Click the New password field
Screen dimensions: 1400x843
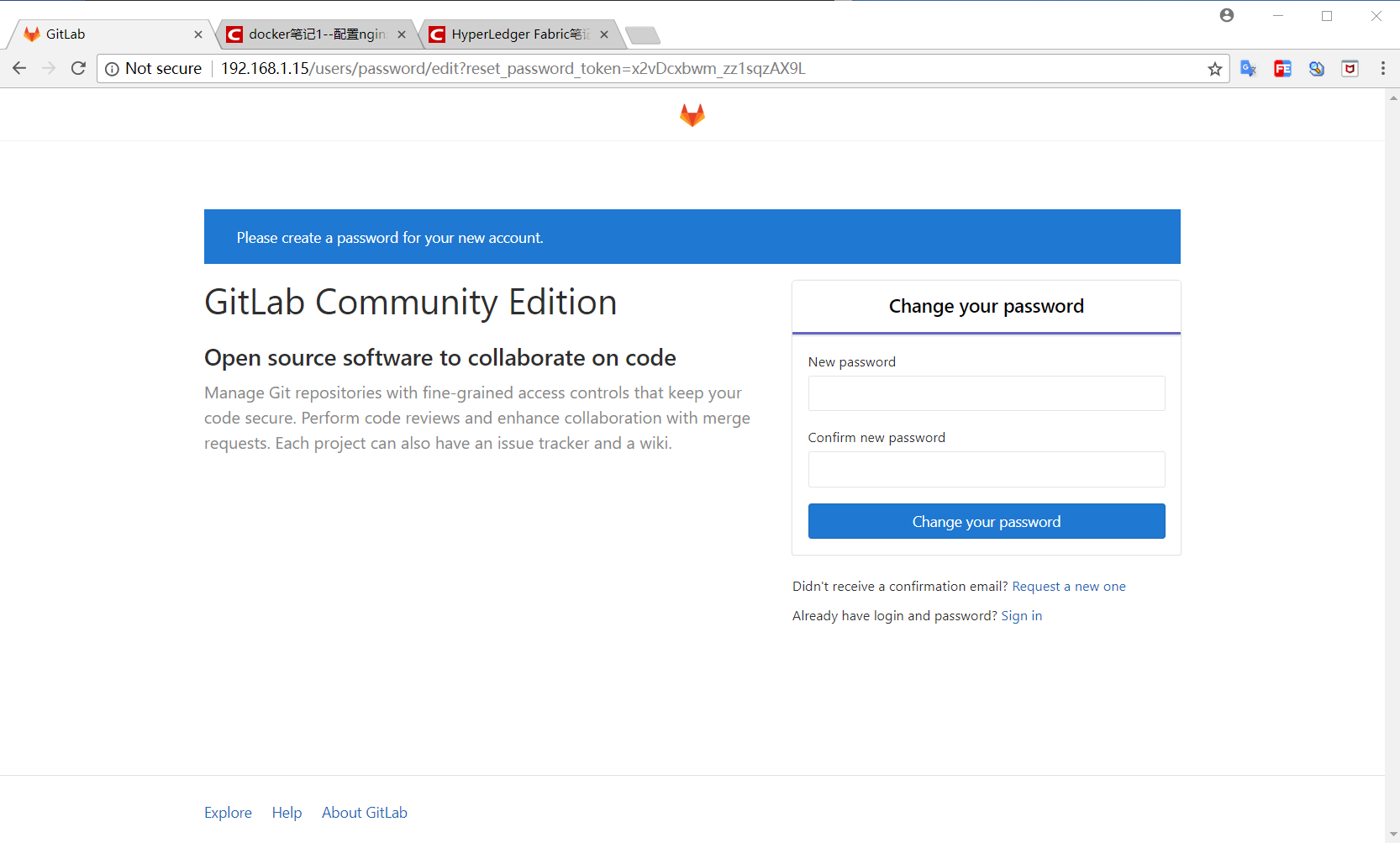[x=987, y=393]
